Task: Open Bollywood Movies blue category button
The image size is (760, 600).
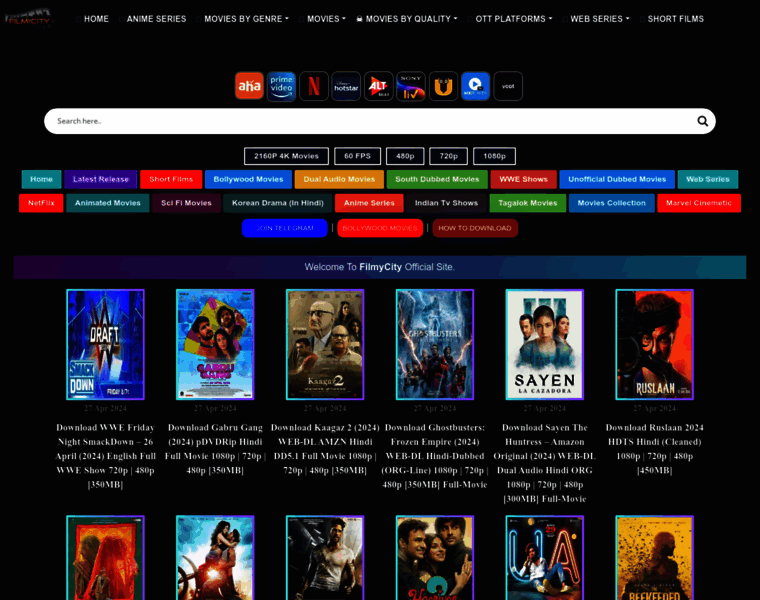Action: pos(248,179)
